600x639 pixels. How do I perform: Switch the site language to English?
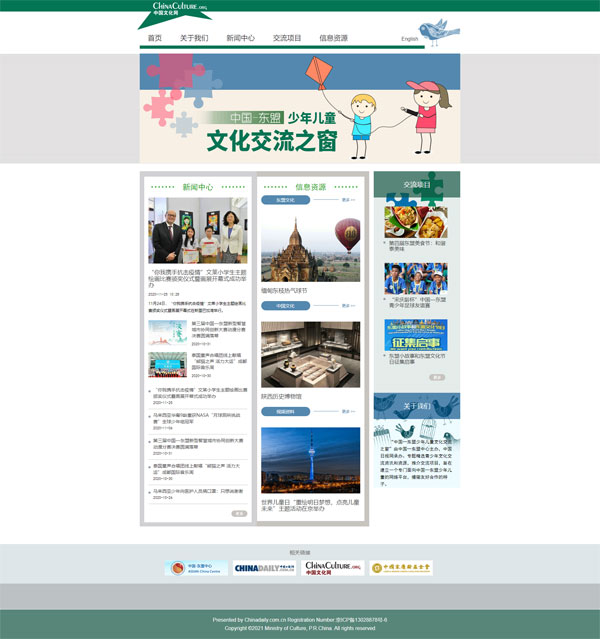click(410, 39)
